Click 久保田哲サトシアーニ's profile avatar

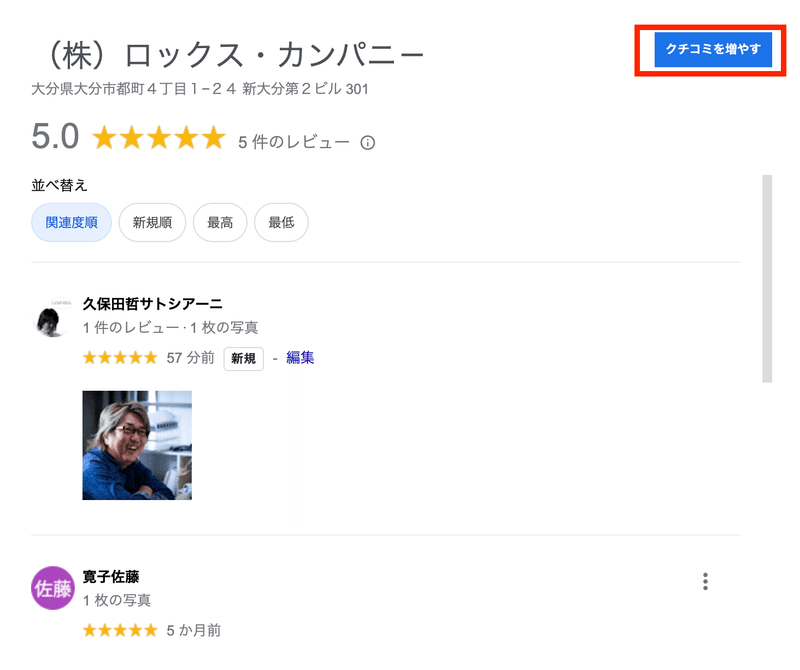coord(49,318)
